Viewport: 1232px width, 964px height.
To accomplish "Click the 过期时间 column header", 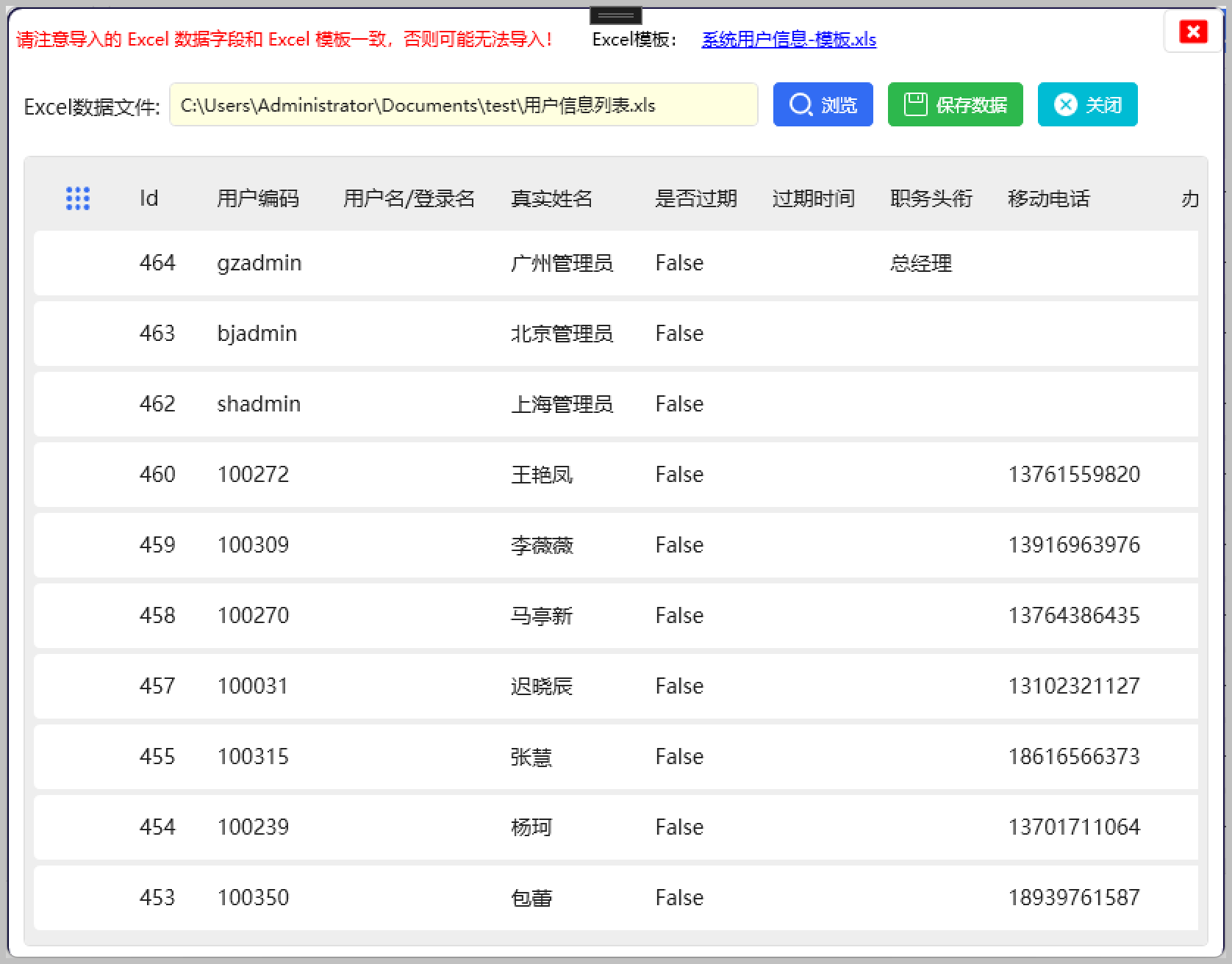I will click(x=813, y=198).
